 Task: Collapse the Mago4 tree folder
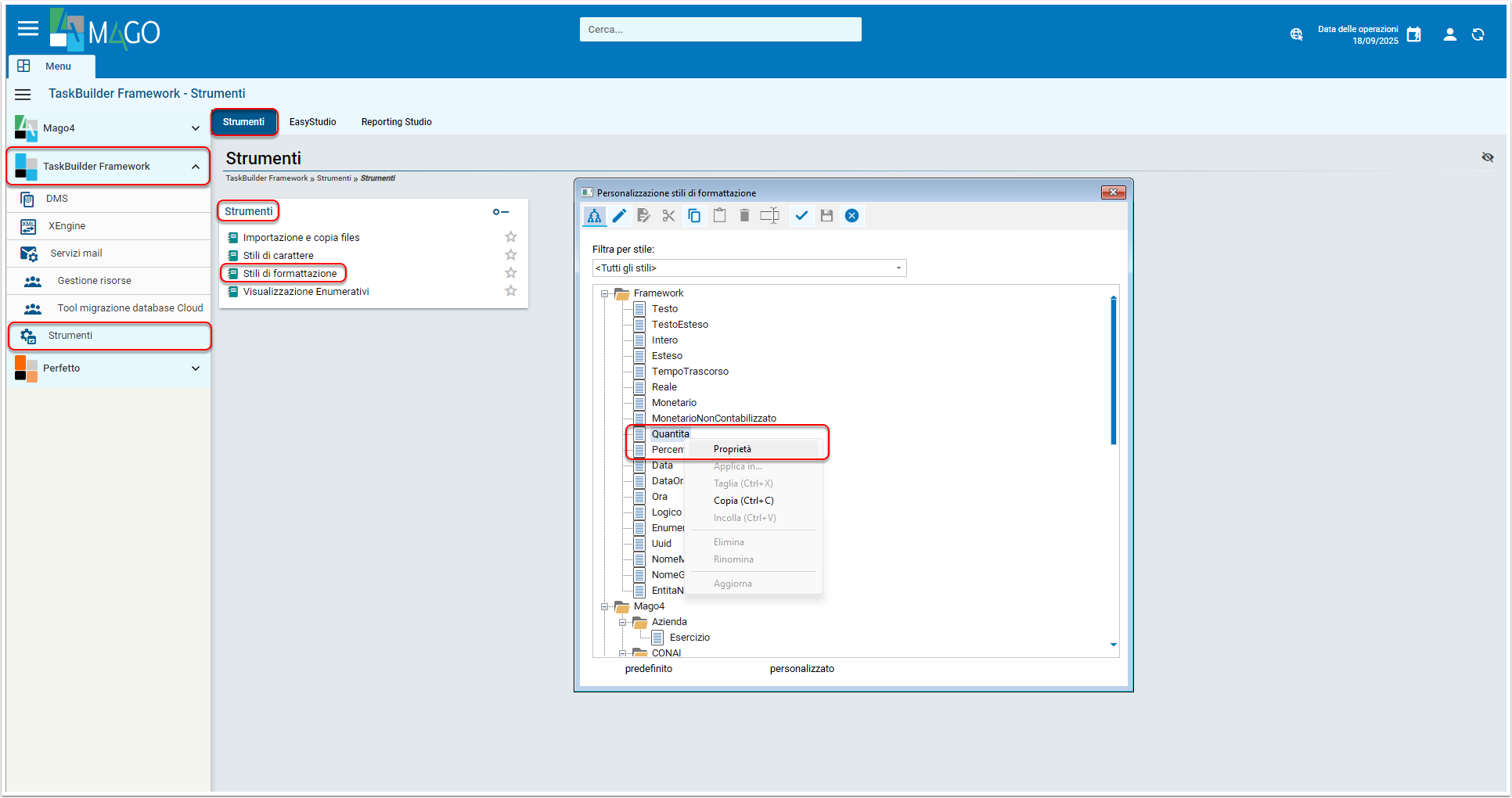point(604,607)
